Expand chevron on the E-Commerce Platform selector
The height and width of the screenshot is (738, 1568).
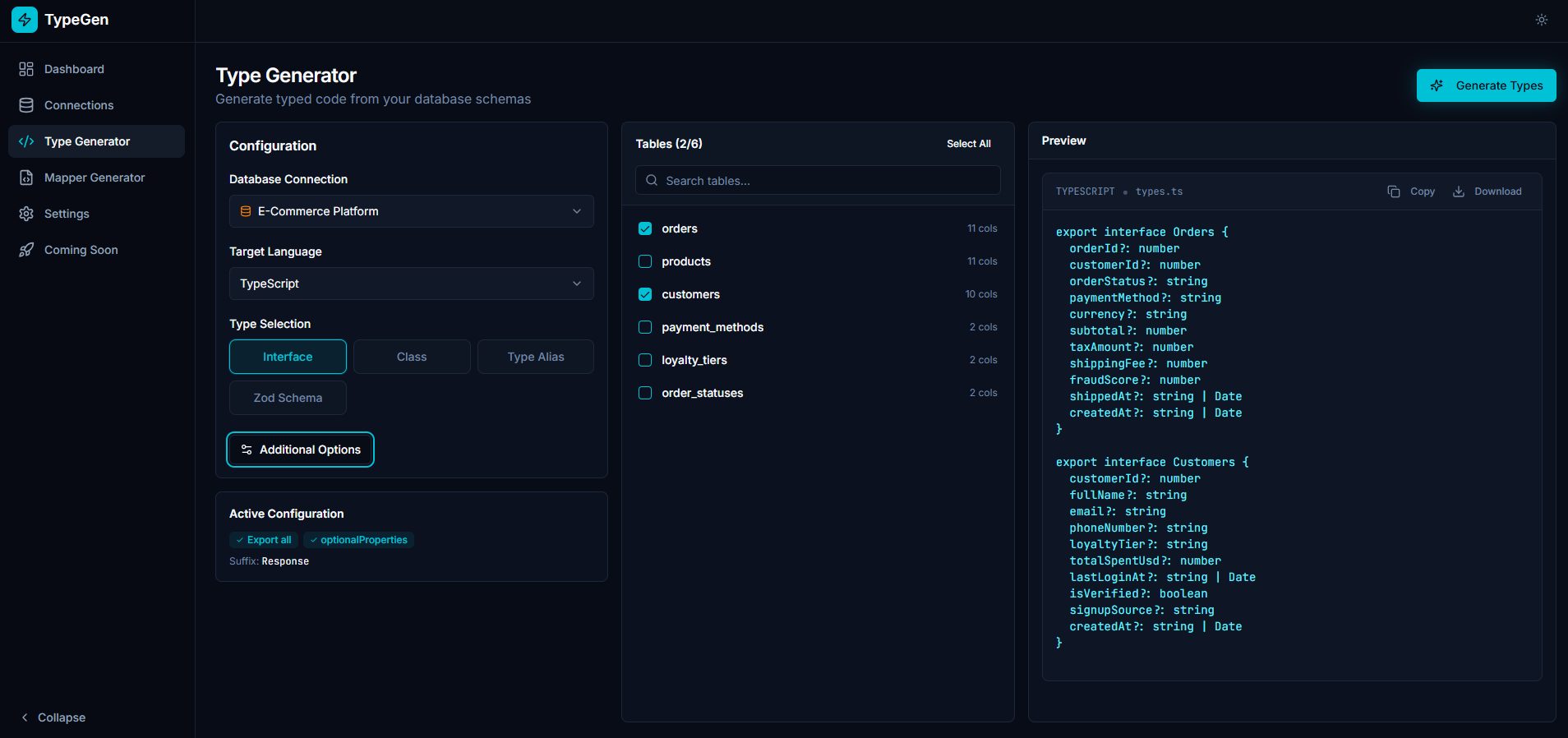pyautogui.click(x=577, y=211)
